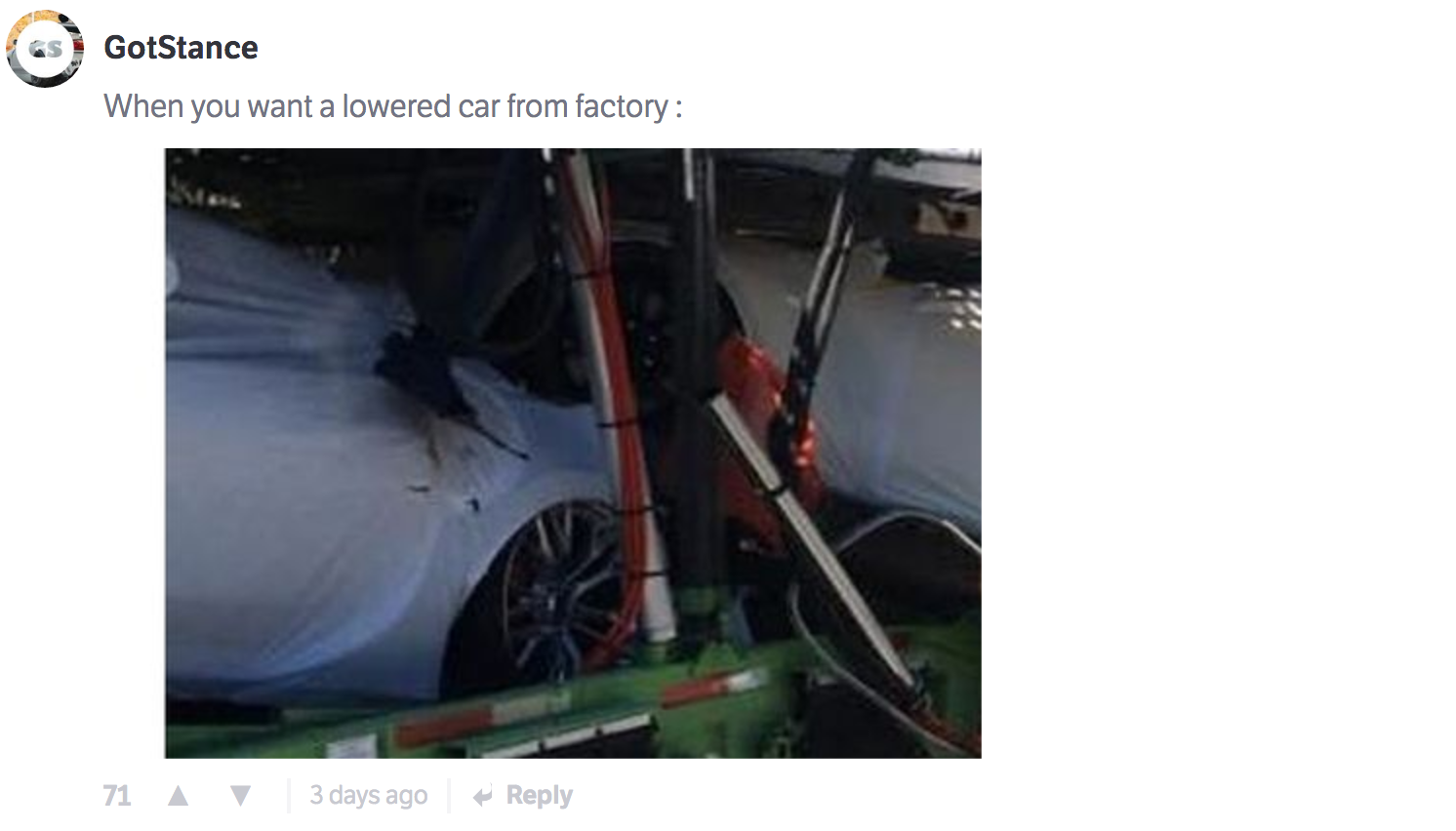Click the 71 vote count
This screenshot has width=1456, height=831.
pyautogui.click(x=117, y=796)
